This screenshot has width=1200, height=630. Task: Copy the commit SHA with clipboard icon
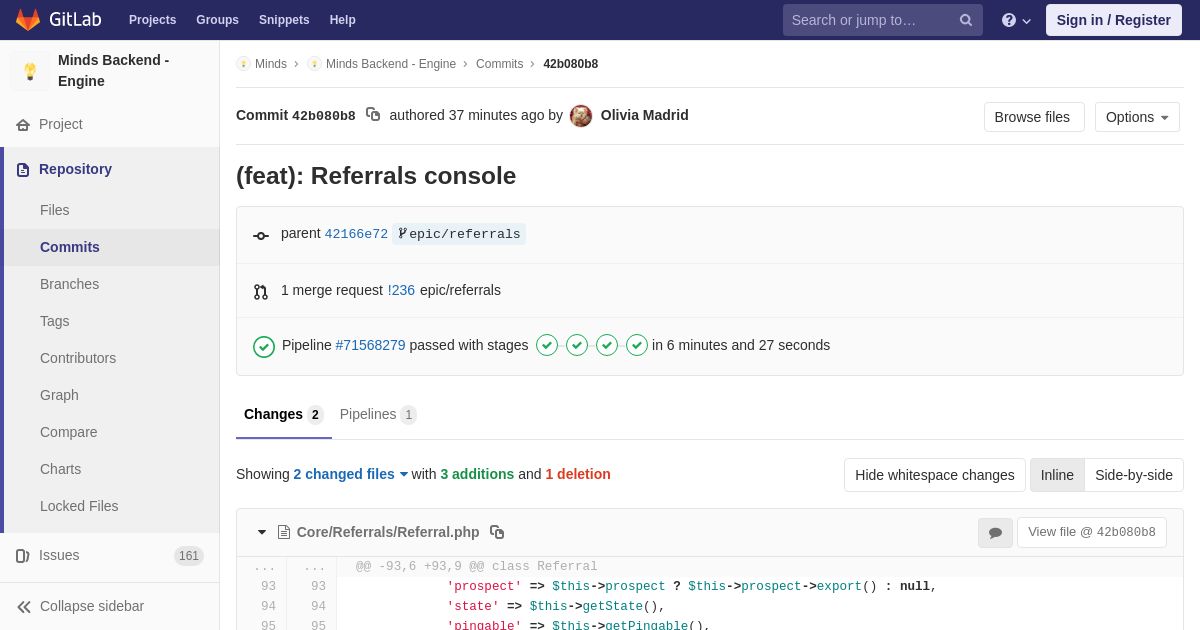click(x=373, y=115)
